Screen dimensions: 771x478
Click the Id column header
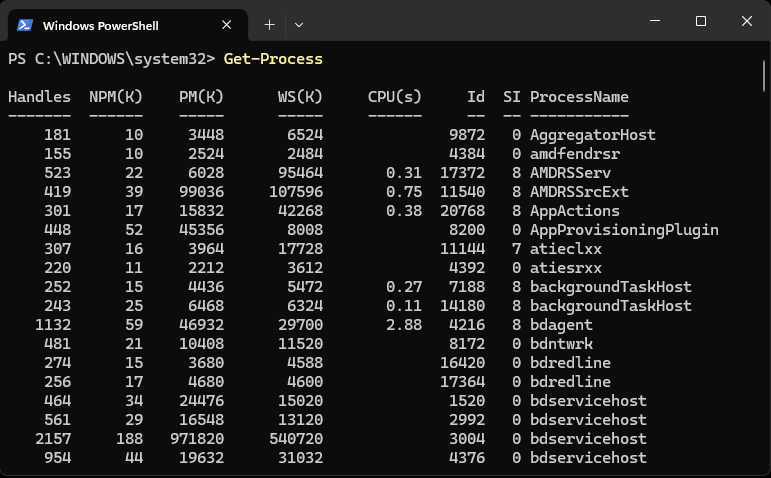click(475, 97)
